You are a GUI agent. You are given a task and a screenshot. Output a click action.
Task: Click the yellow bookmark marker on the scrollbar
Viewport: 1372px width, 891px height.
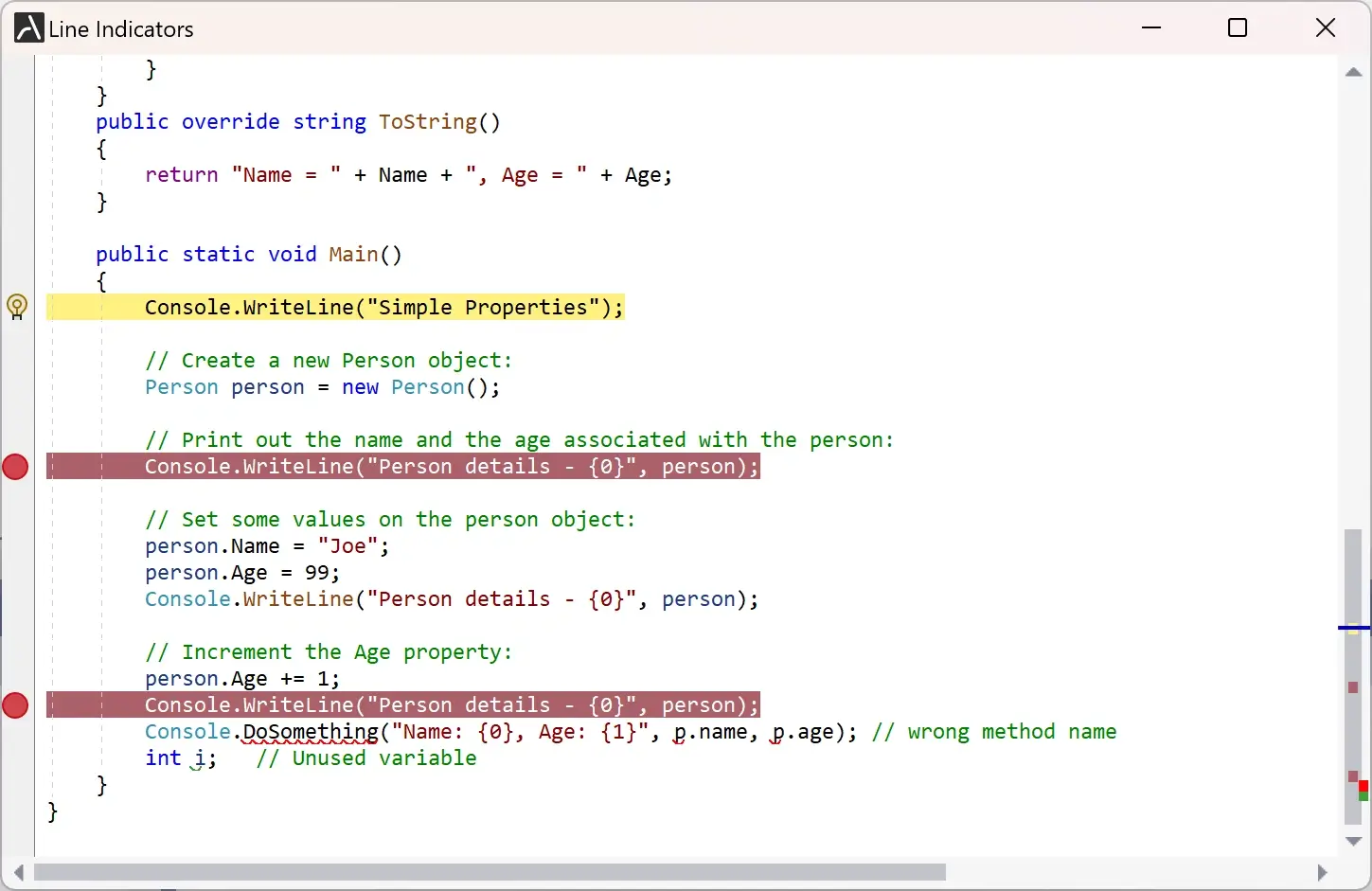pyautogui.click(x=1354, y=632)
